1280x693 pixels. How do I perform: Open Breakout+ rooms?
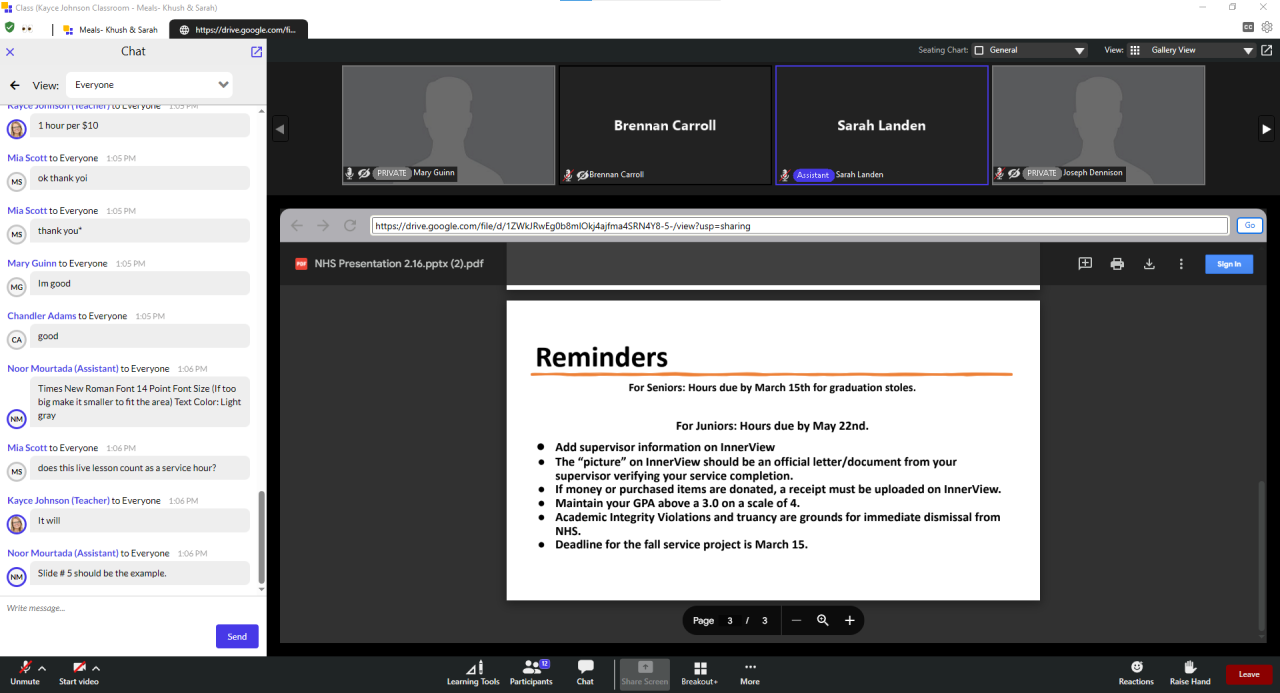pyautogui.click(x=700, y=673)
